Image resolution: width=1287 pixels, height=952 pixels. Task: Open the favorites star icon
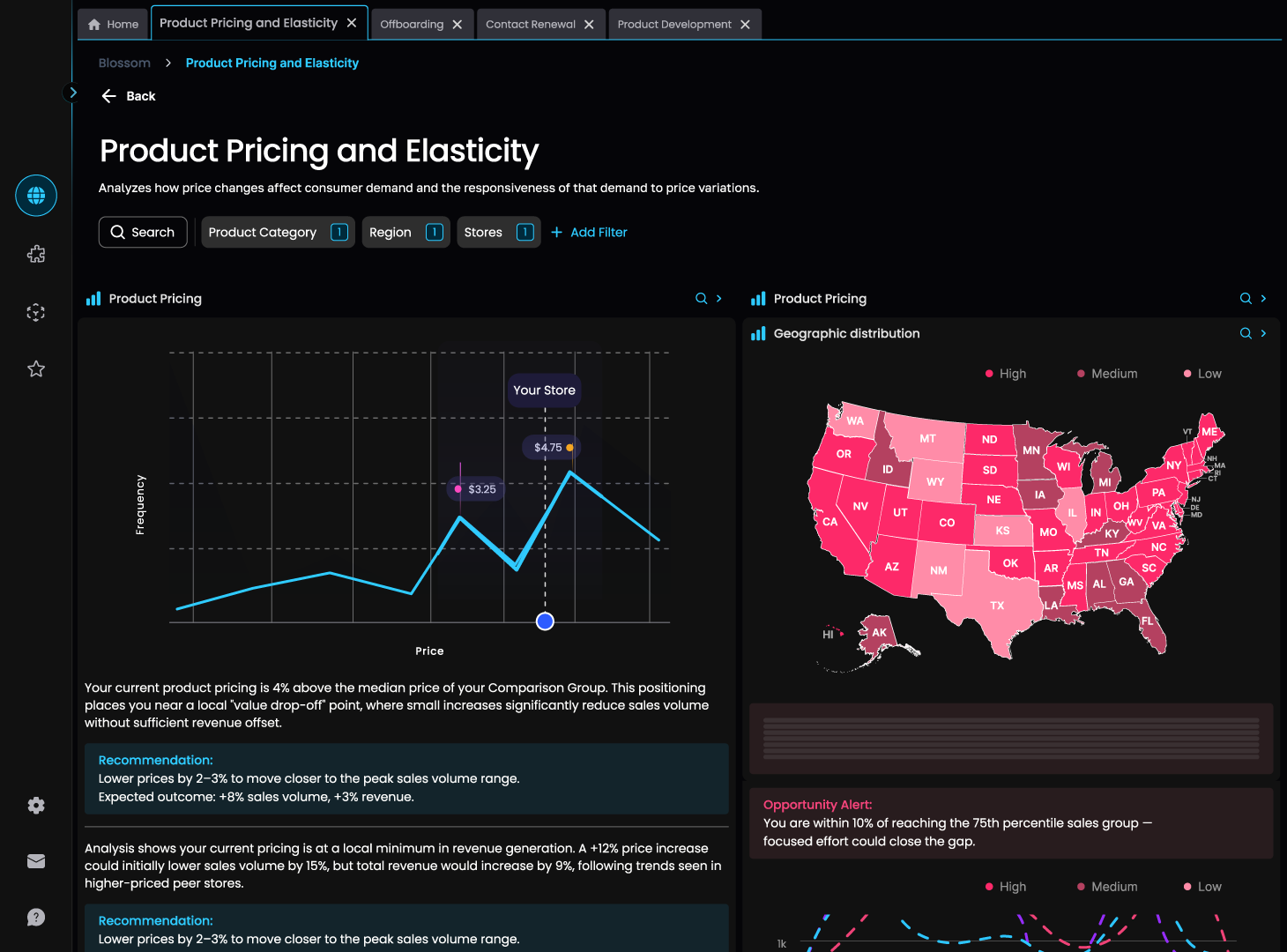[x=36, y=369]
